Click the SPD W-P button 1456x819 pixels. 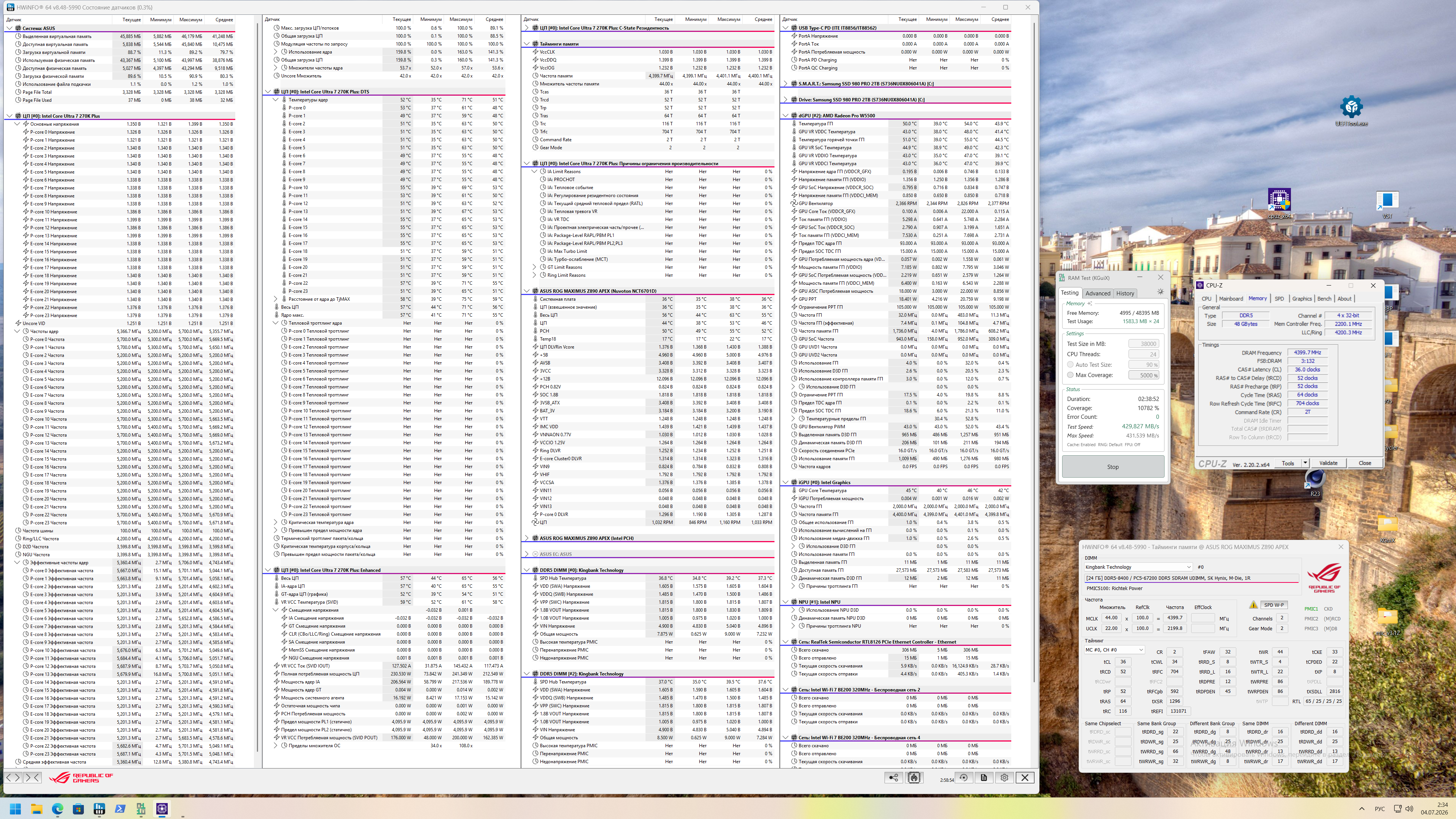click(1274, 605)
